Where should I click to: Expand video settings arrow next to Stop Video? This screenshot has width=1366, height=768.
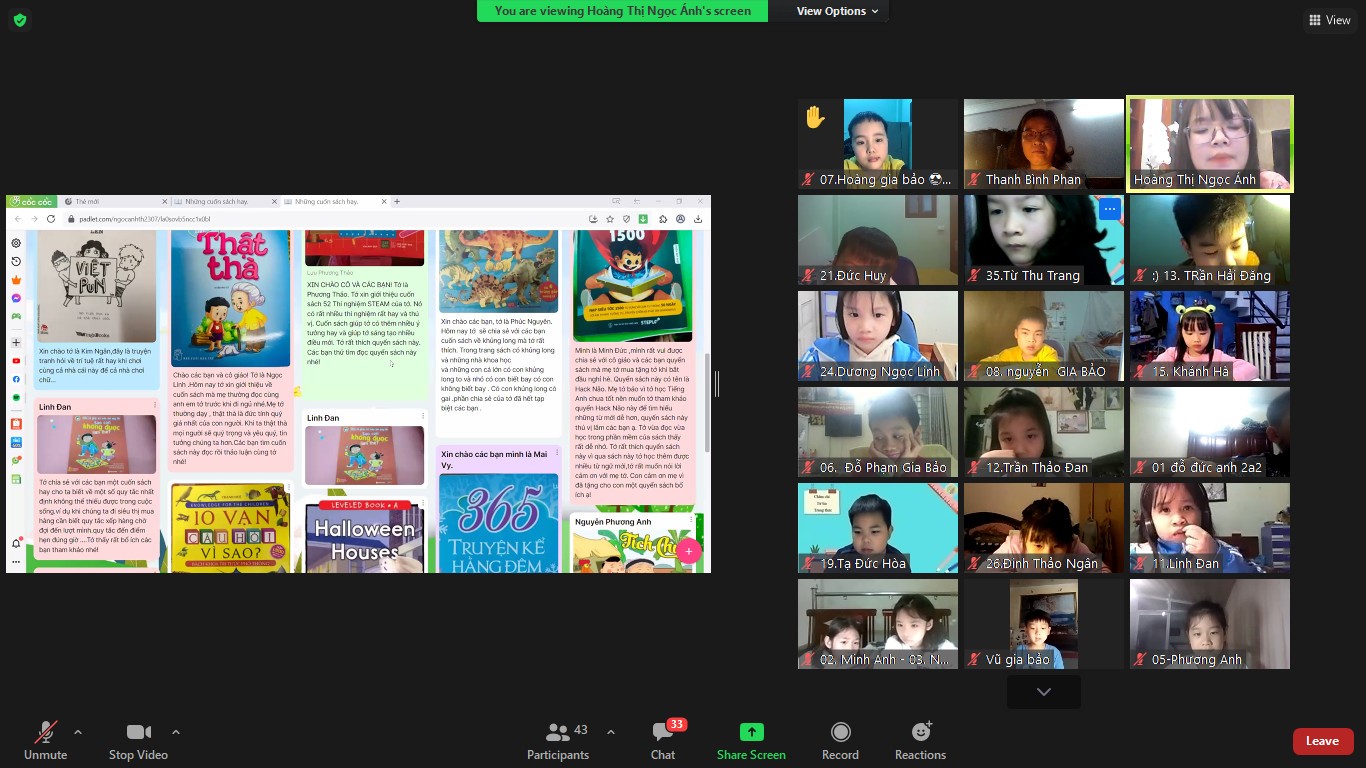pos(176,731)
